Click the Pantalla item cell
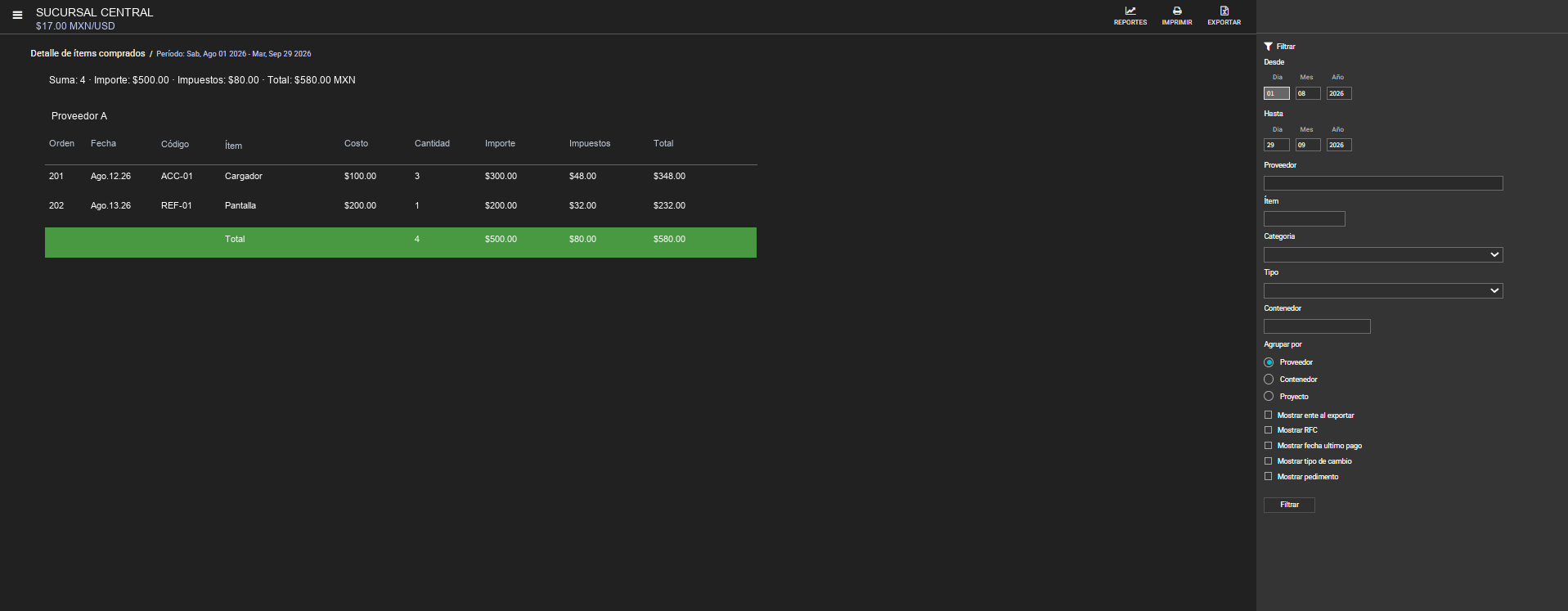 tap(240, 206)
